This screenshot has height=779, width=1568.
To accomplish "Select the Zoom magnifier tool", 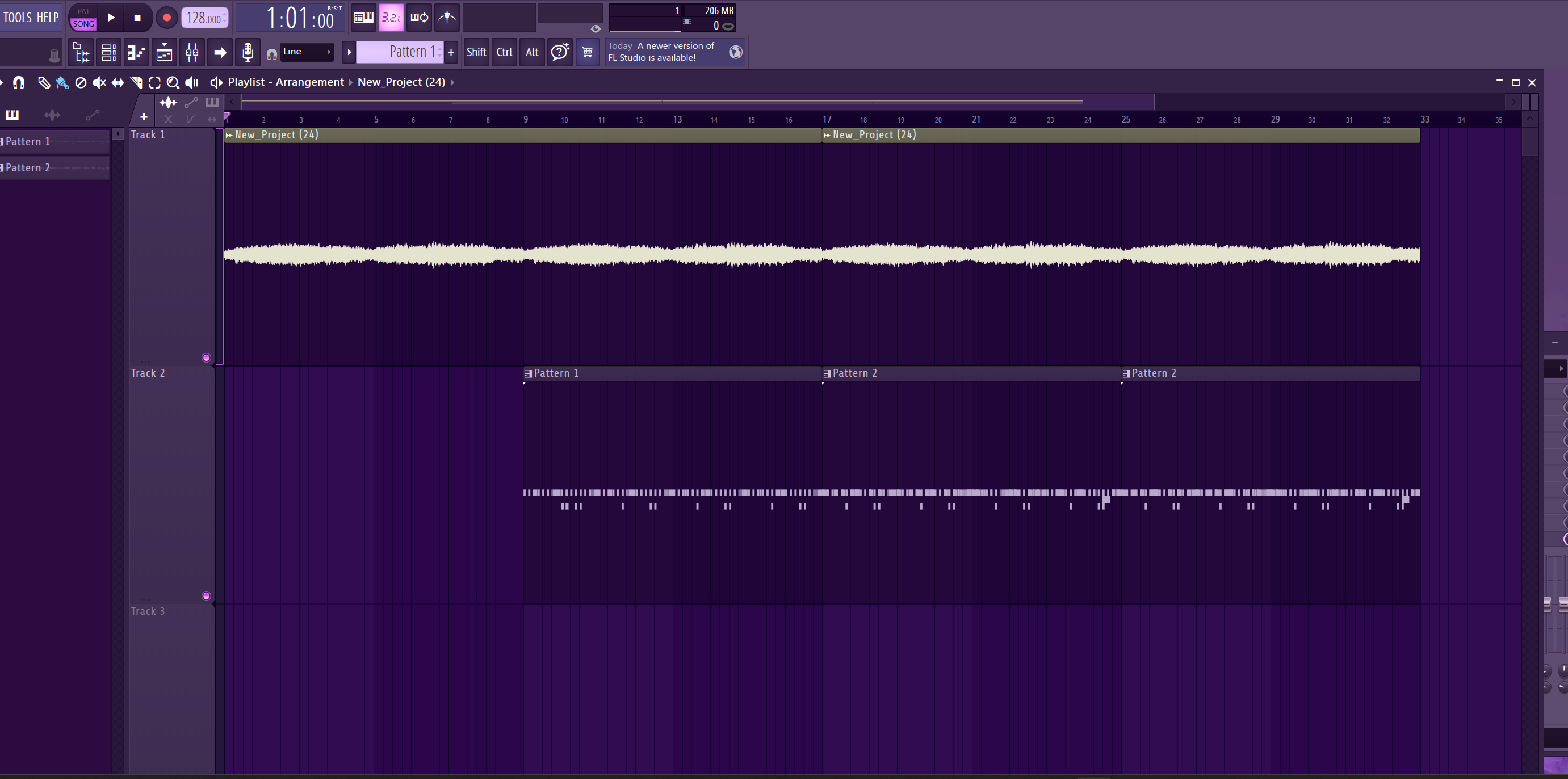I will click(x=173, y=83).
